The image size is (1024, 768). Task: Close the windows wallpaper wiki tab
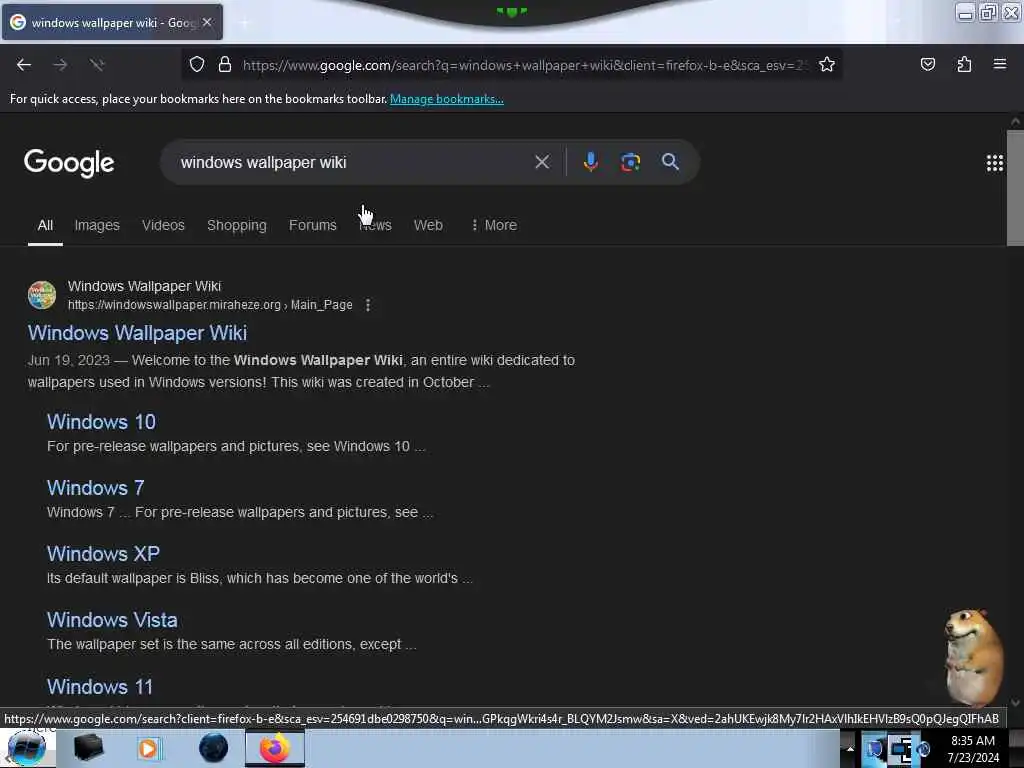(x=207, y=22)
